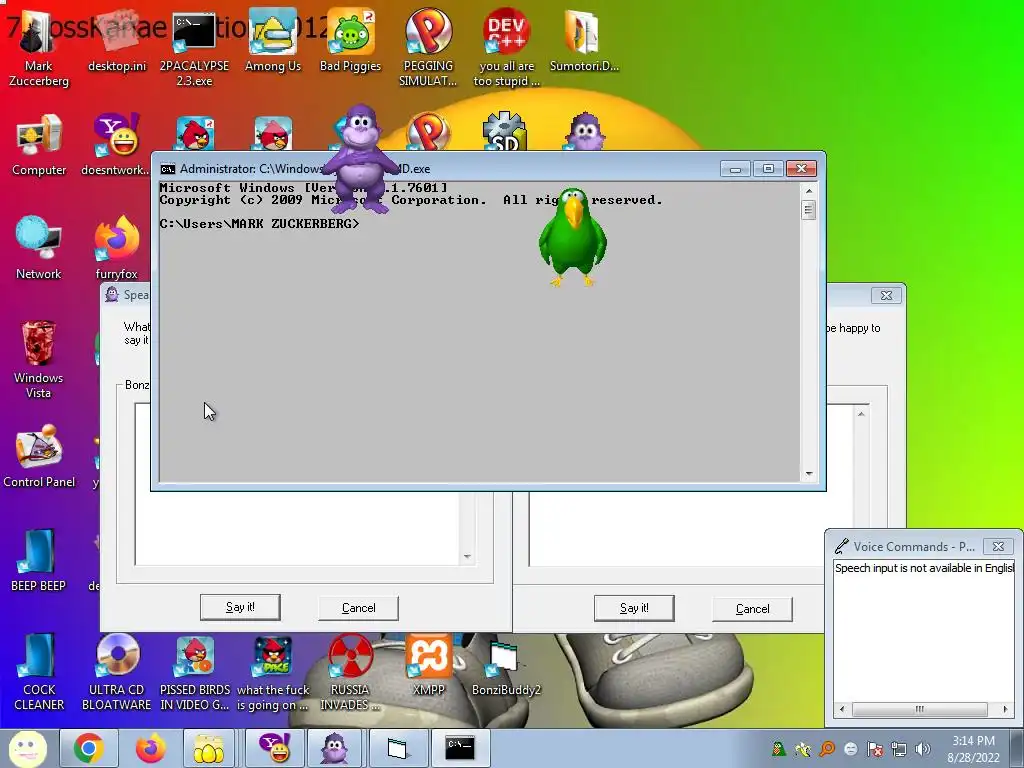
Task: Close the right Speak dialog
Action: tap(886, 295)
